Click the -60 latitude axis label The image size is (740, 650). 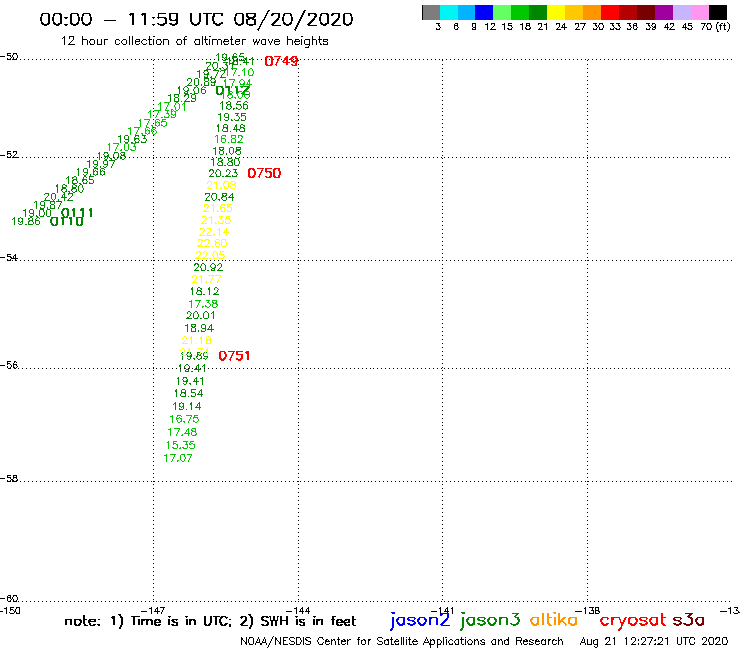click(x=9, y=599)
